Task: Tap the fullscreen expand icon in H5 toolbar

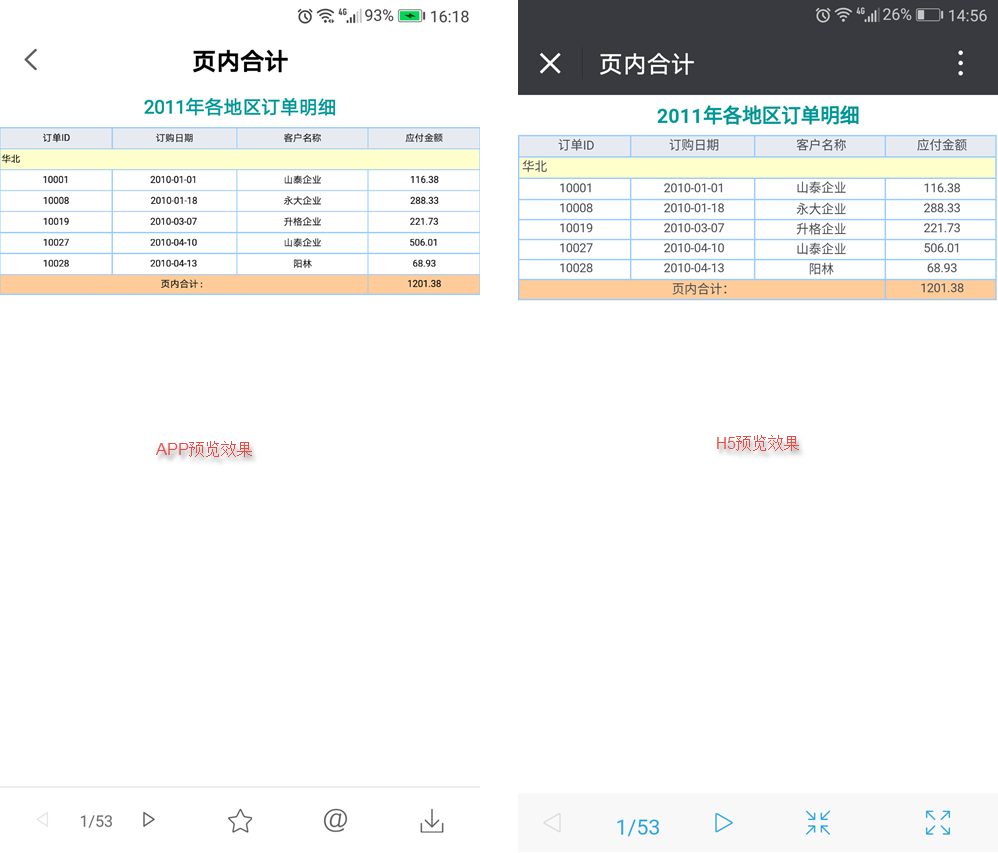Action: 938,822
